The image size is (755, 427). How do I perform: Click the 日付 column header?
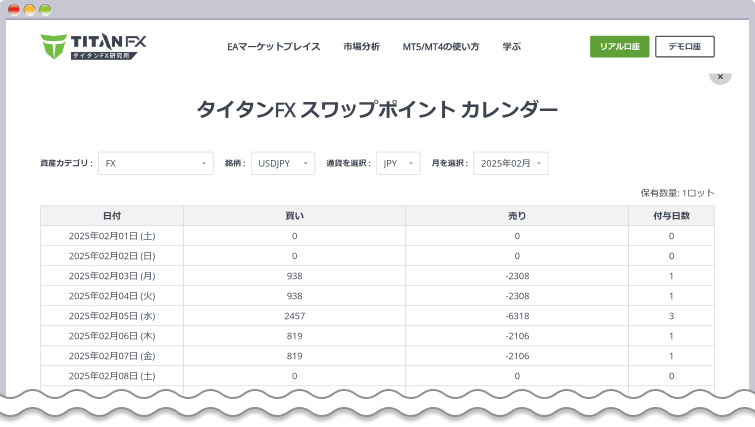pyautogui.click(x=112, y=216)
